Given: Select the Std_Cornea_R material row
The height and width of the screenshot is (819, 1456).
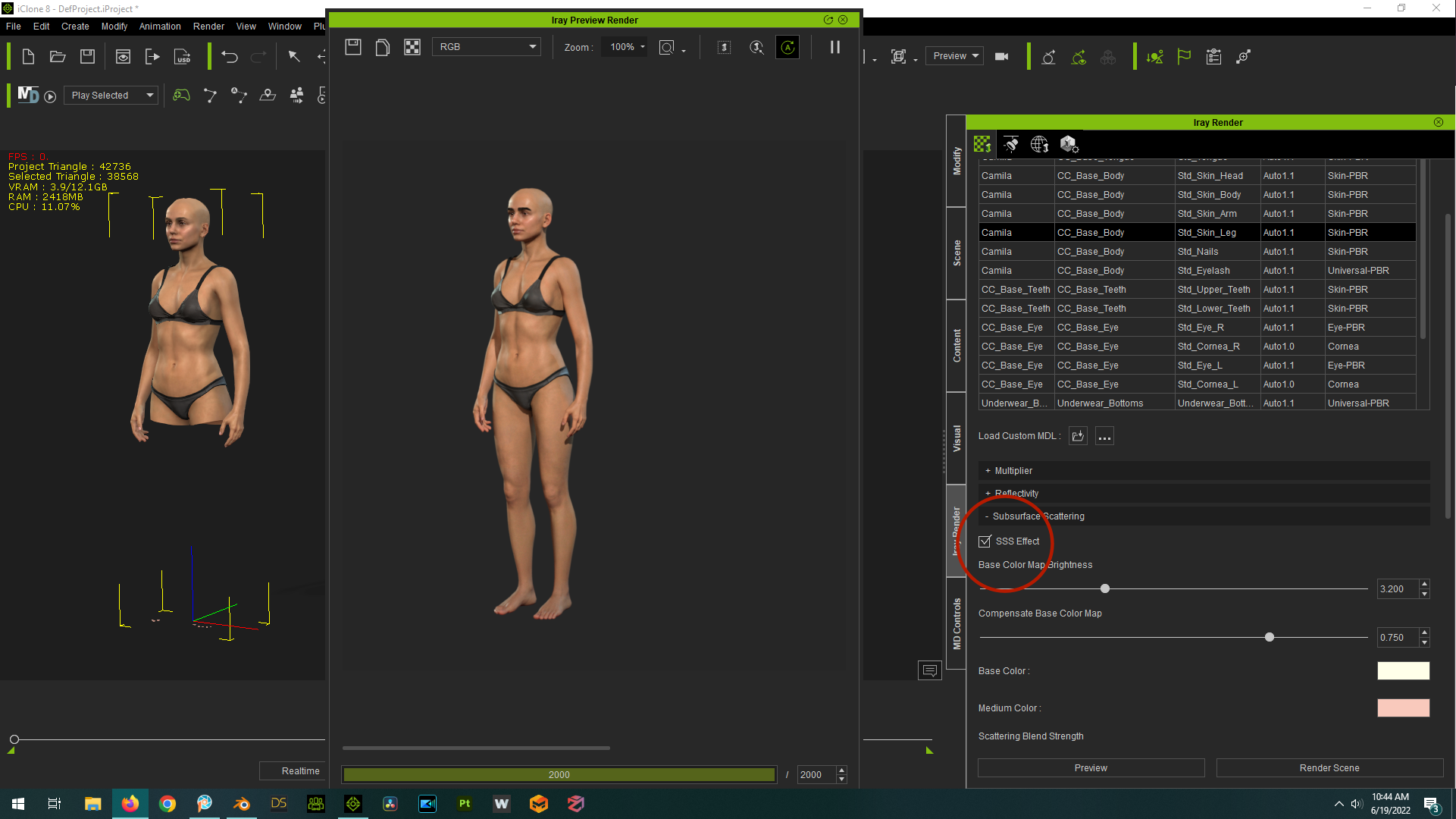Looking at the screenshot, I should [x=1198, y=347].
